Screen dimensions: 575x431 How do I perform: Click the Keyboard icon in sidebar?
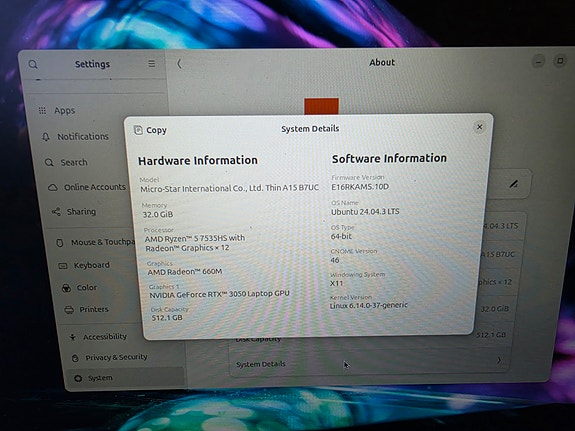pyautogui.click(x=63, y=266)
